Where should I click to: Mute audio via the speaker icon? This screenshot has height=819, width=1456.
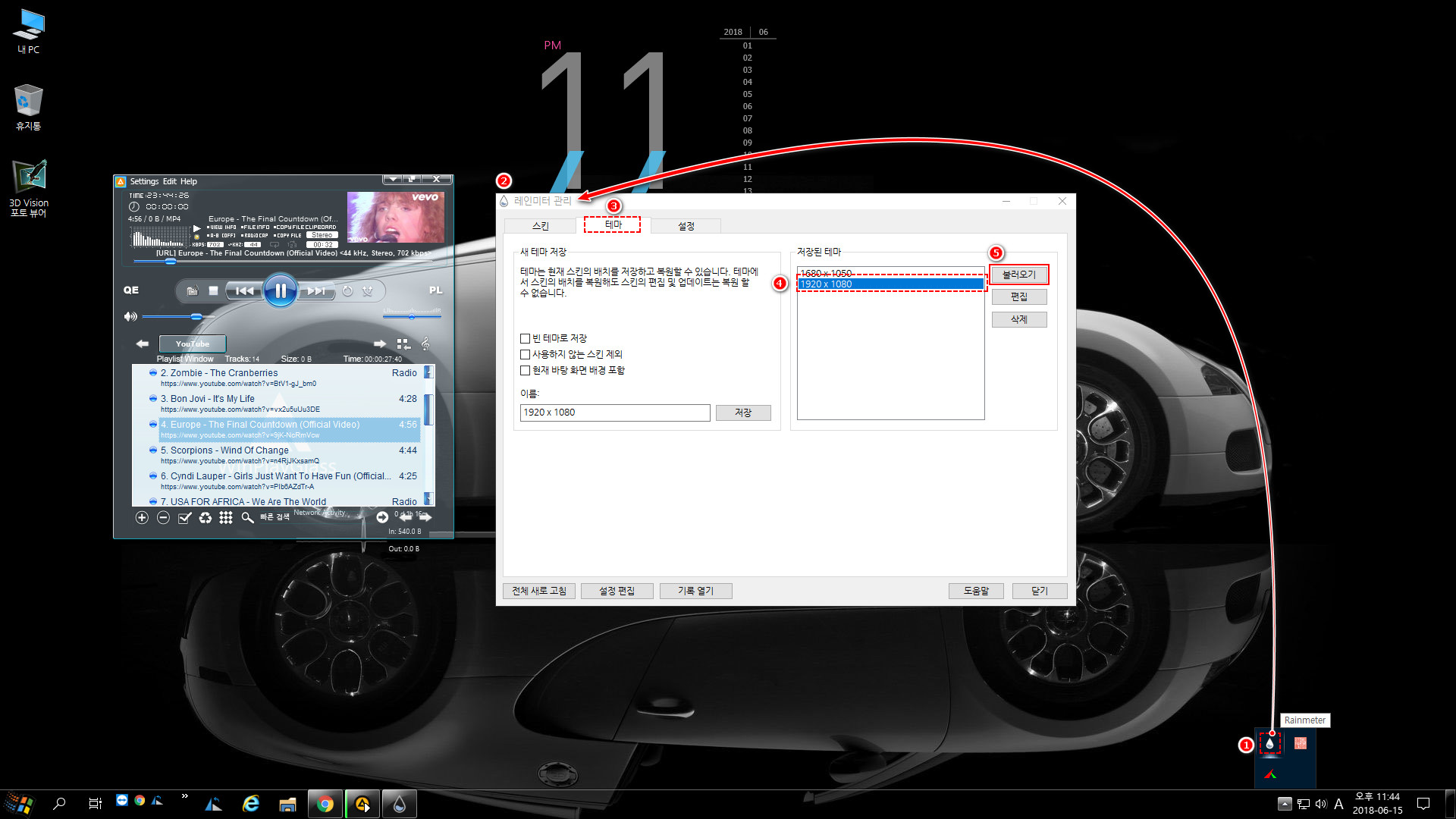click(130, 316)
